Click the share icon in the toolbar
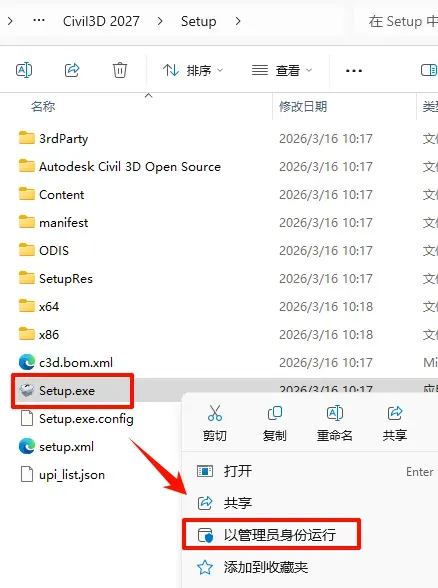 [x=72, y=70]
